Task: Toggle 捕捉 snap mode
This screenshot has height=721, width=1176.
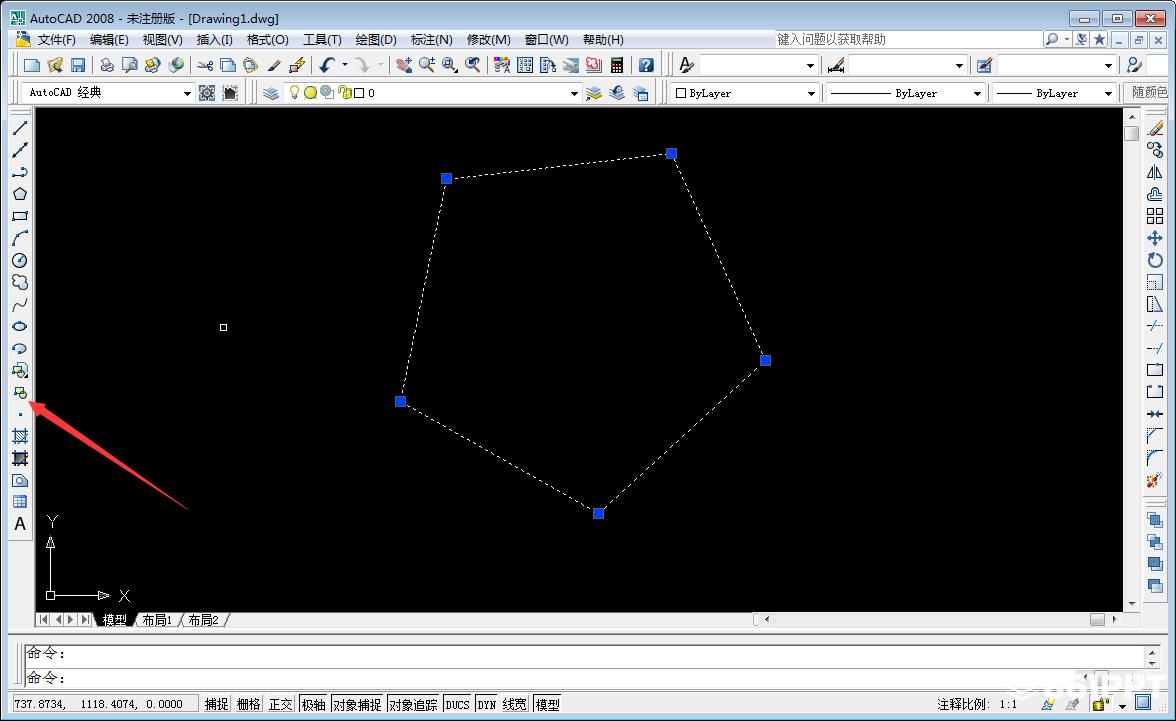Action: (217, 704)
